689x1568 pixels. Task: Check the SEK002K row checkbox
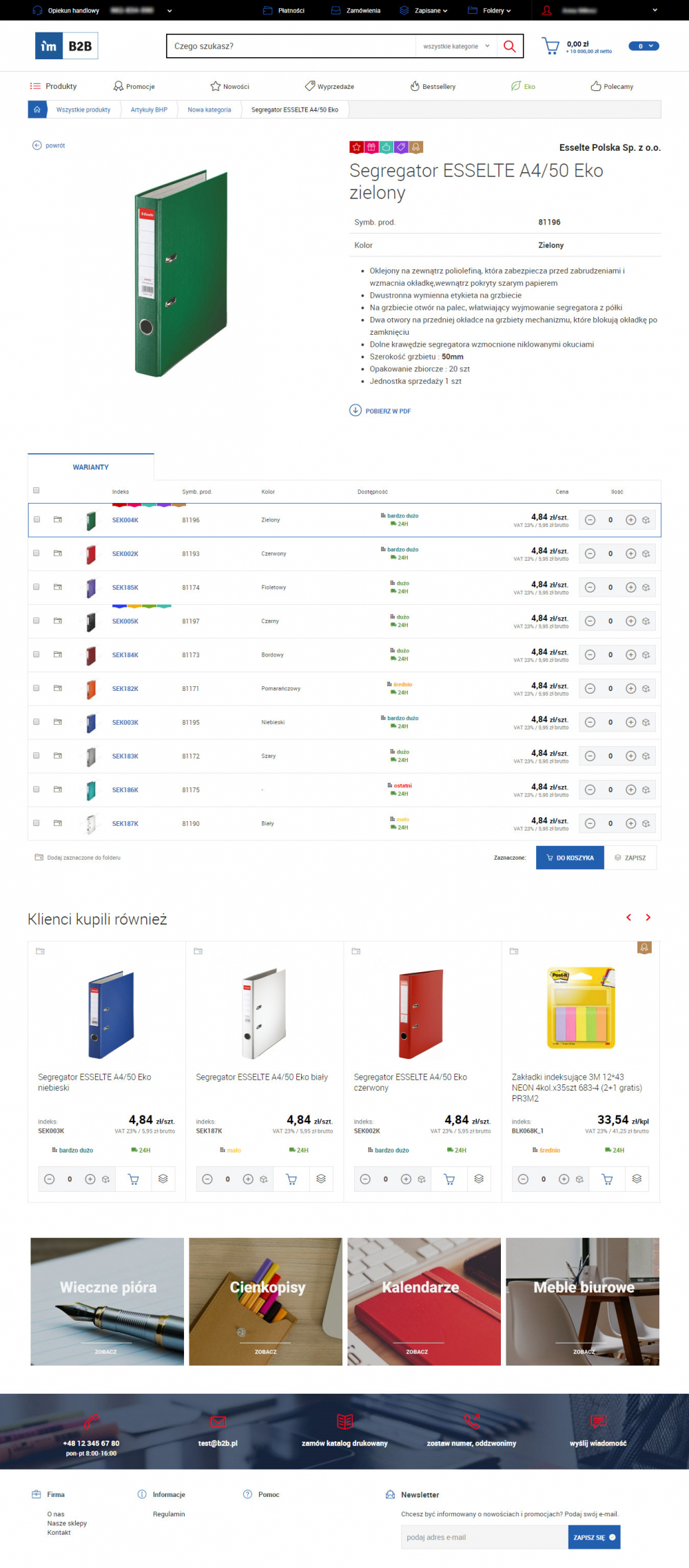coord(37,553)
